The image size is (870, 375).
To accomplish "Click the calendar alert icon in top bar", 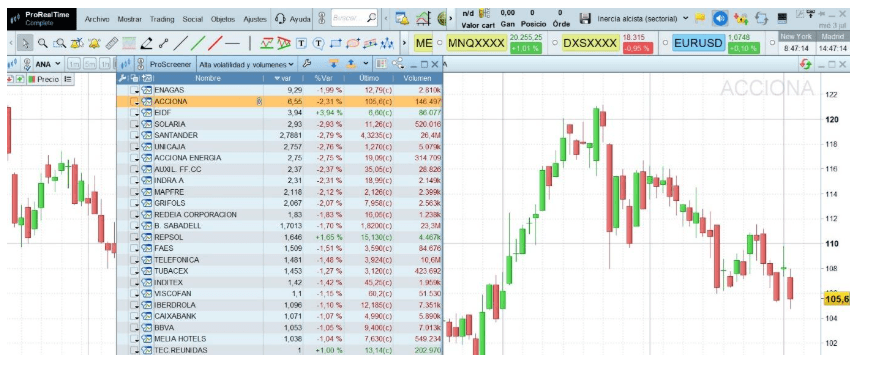I will (402, 19).
